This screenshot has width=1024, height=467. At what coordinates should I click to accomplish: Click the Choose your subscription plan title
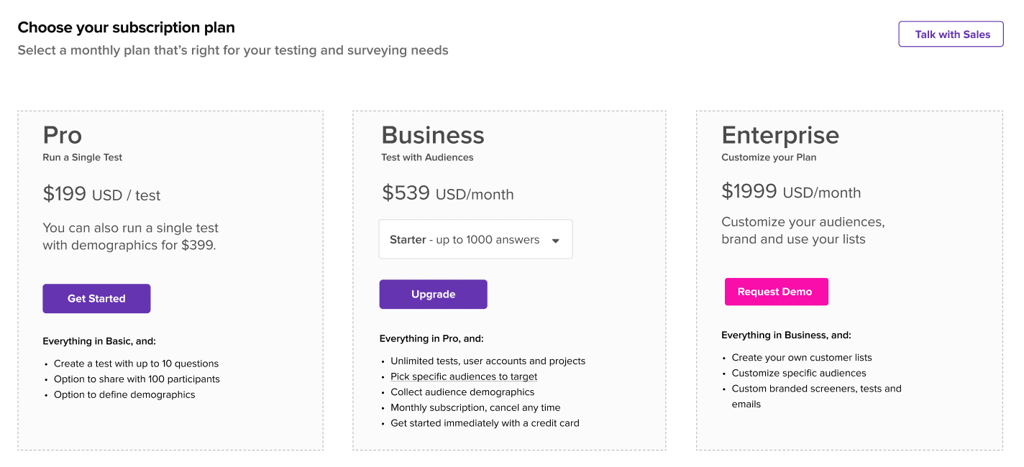point(126,27)
